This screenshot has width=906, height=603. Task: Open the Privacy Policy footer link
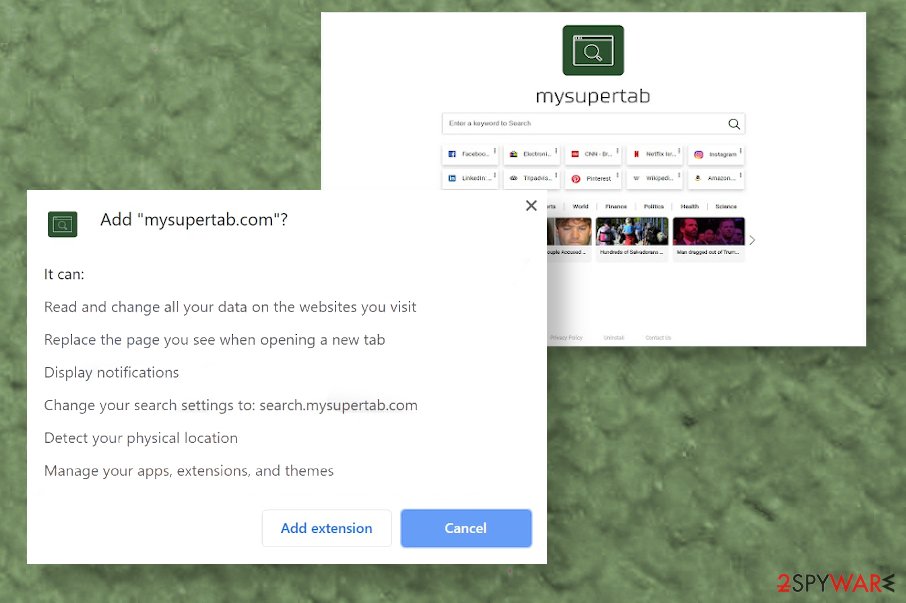(x=566, y=337)
